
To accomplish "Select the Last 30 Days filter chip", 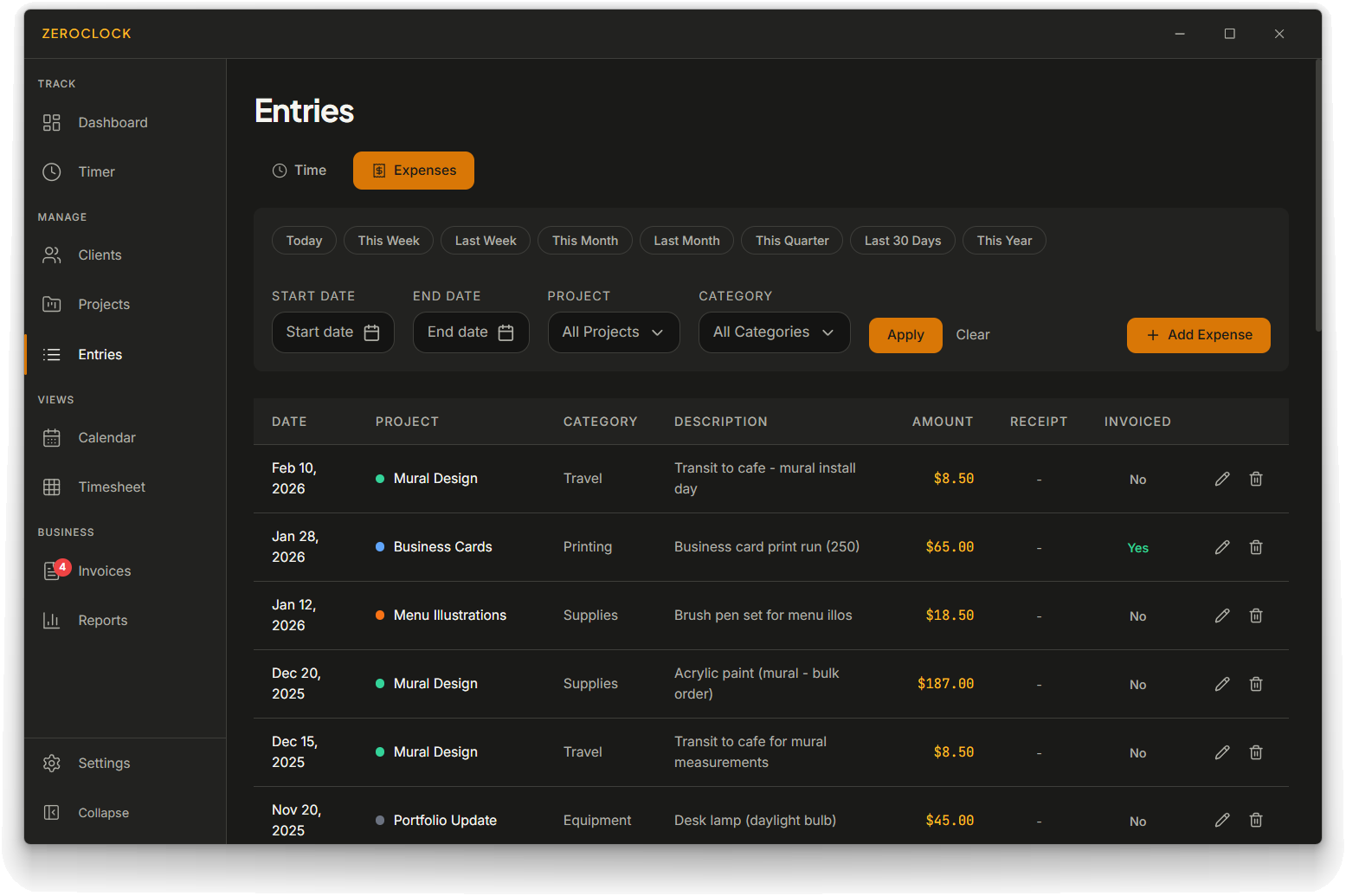I will tap(902, 241).
